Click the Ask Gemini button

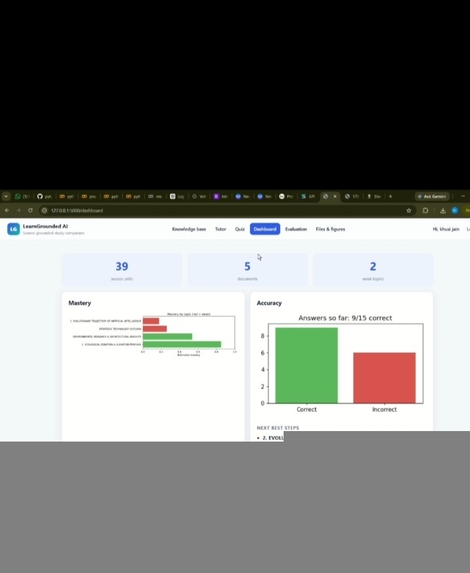tap(433, 197)
